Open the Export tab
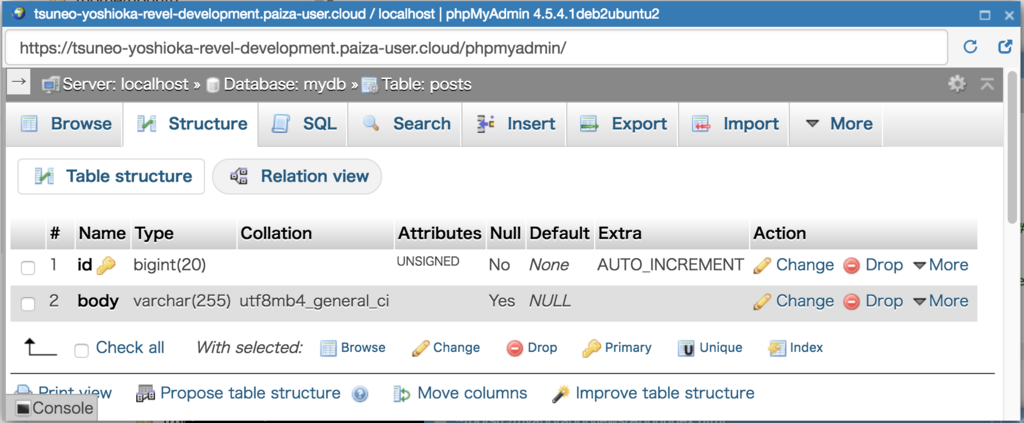Screen dimensions: 1024x423 622,124
